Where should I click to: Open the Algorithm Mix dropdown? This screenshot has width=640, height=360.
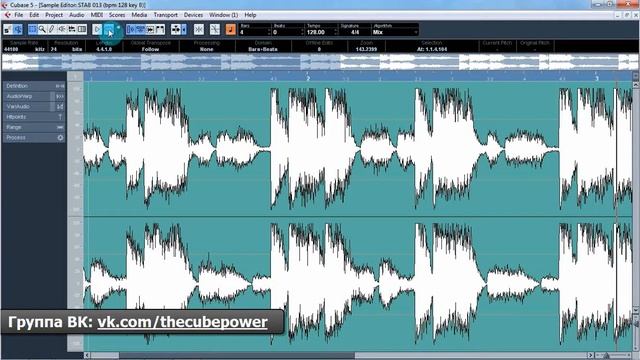(x=395, y=32)
